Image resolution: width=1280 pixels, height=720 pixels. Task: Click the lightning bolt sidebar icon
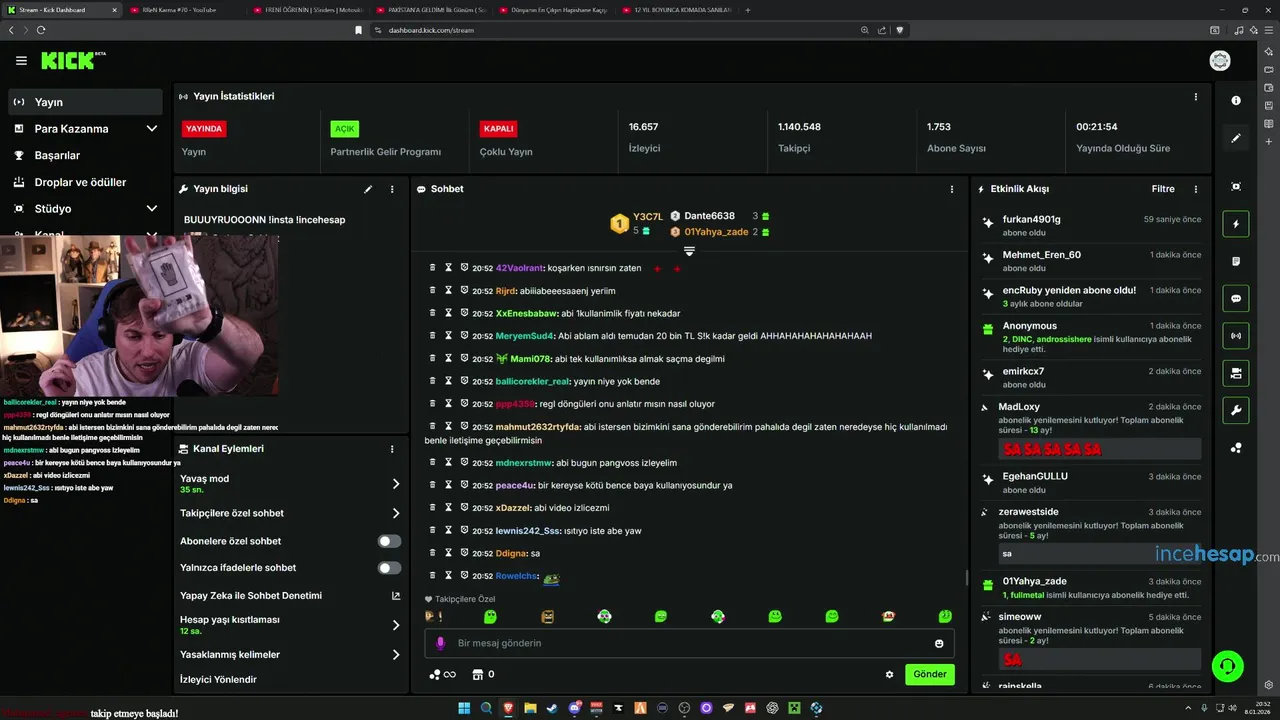tap(1236, 224)
